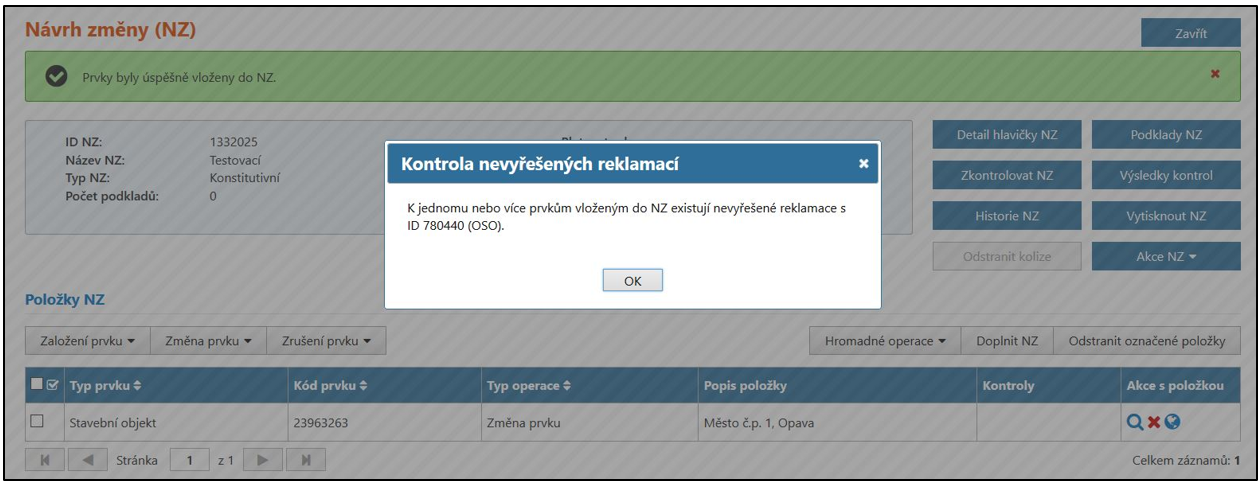Screen dimensions: 1259x487
Task: Toggle the select-all checkbox in table header
Action: pos(37,385)
